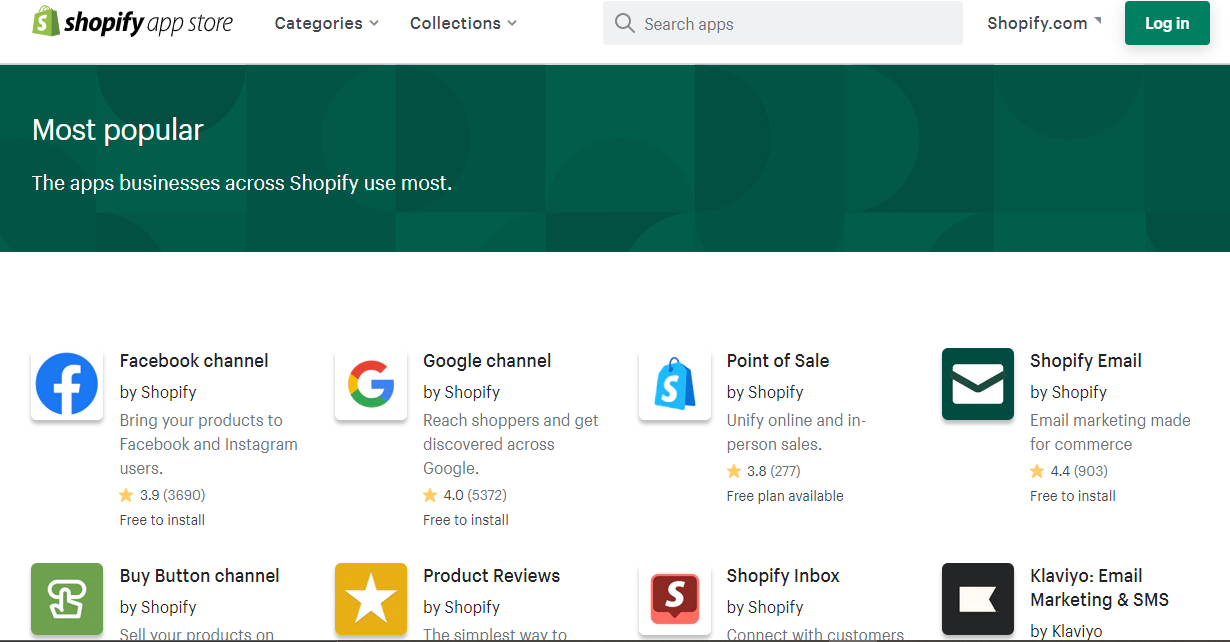Click the Log in button
This screenshot has height=642, width=1230.
pos(1167,23)
